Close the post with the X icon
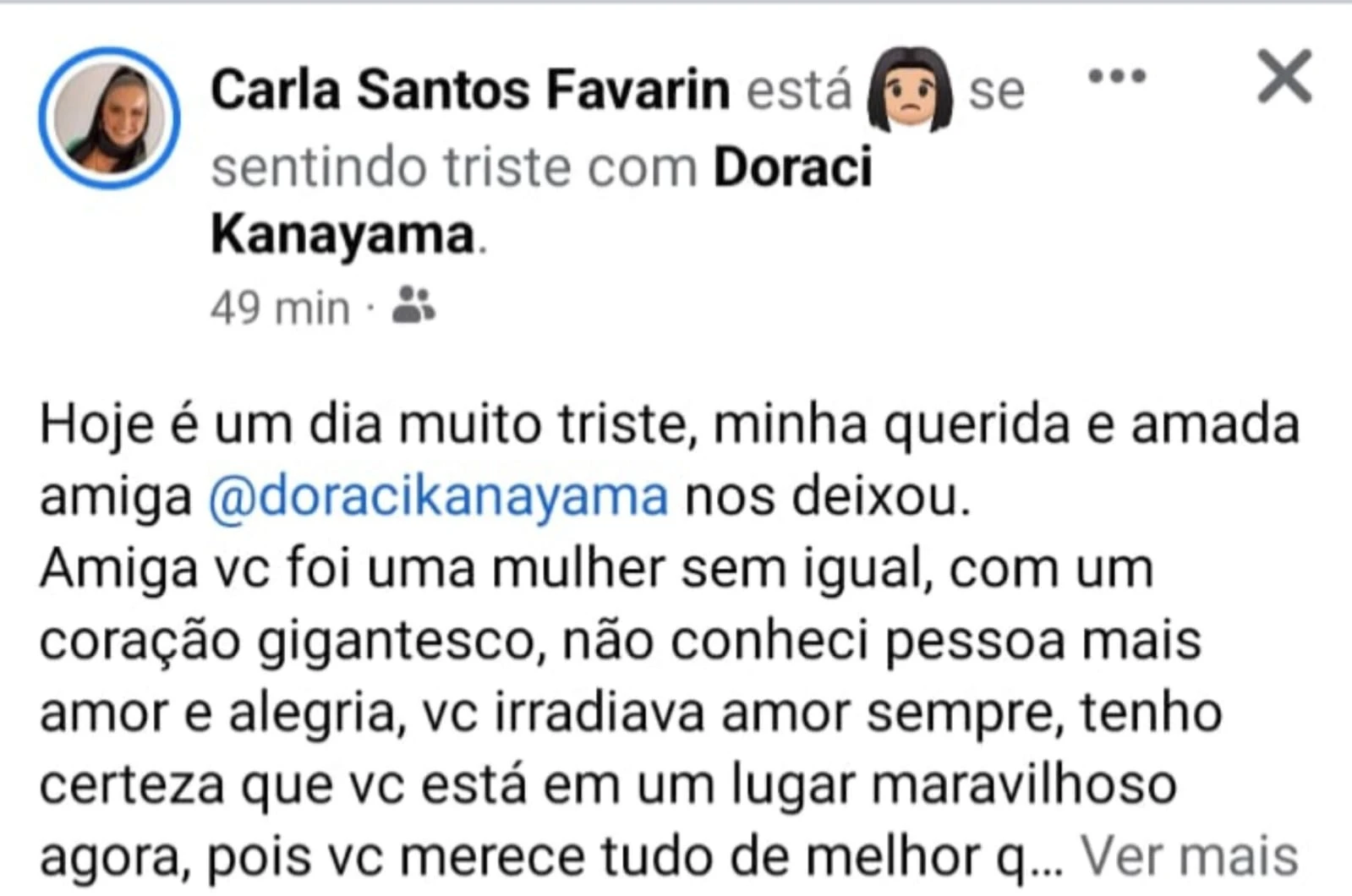 (x=1284, y=77)
